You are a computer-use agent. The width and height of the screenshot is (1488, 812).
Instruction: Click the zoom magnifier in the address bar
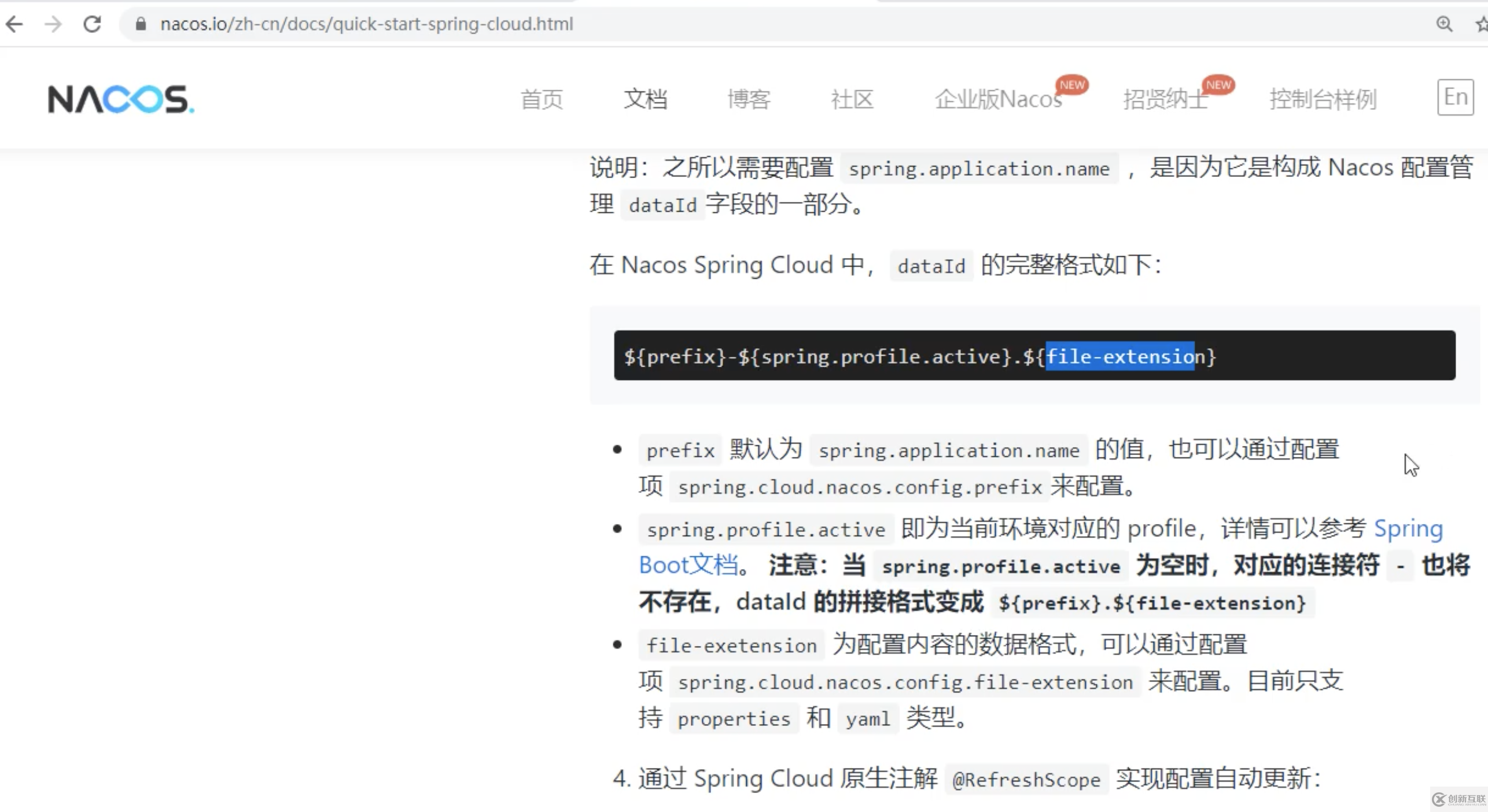pyautogui.click(x=1445, y=24)
